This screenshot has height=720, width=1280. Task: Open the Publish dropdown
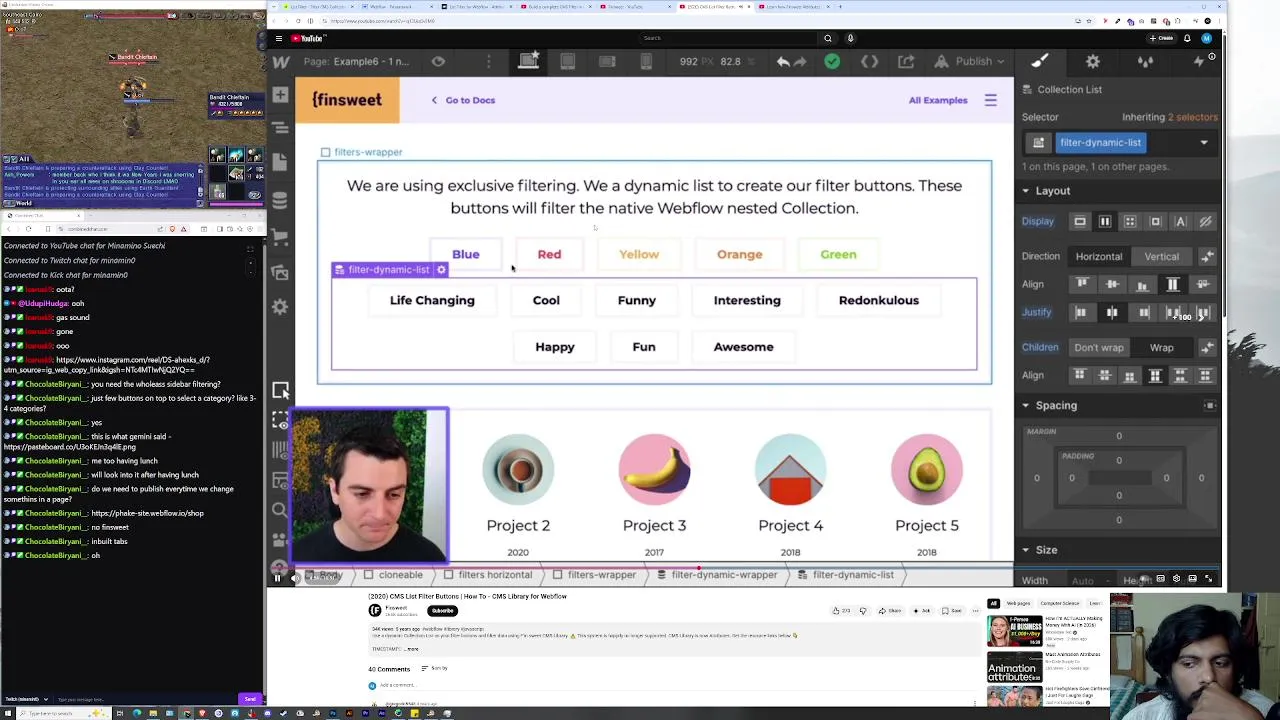click(968, 62)
